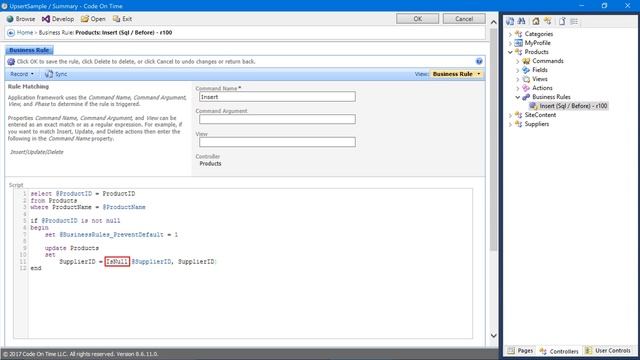The image size is (640, 360).
Task: Click the Categories controller icon
Action: point(518,34)
